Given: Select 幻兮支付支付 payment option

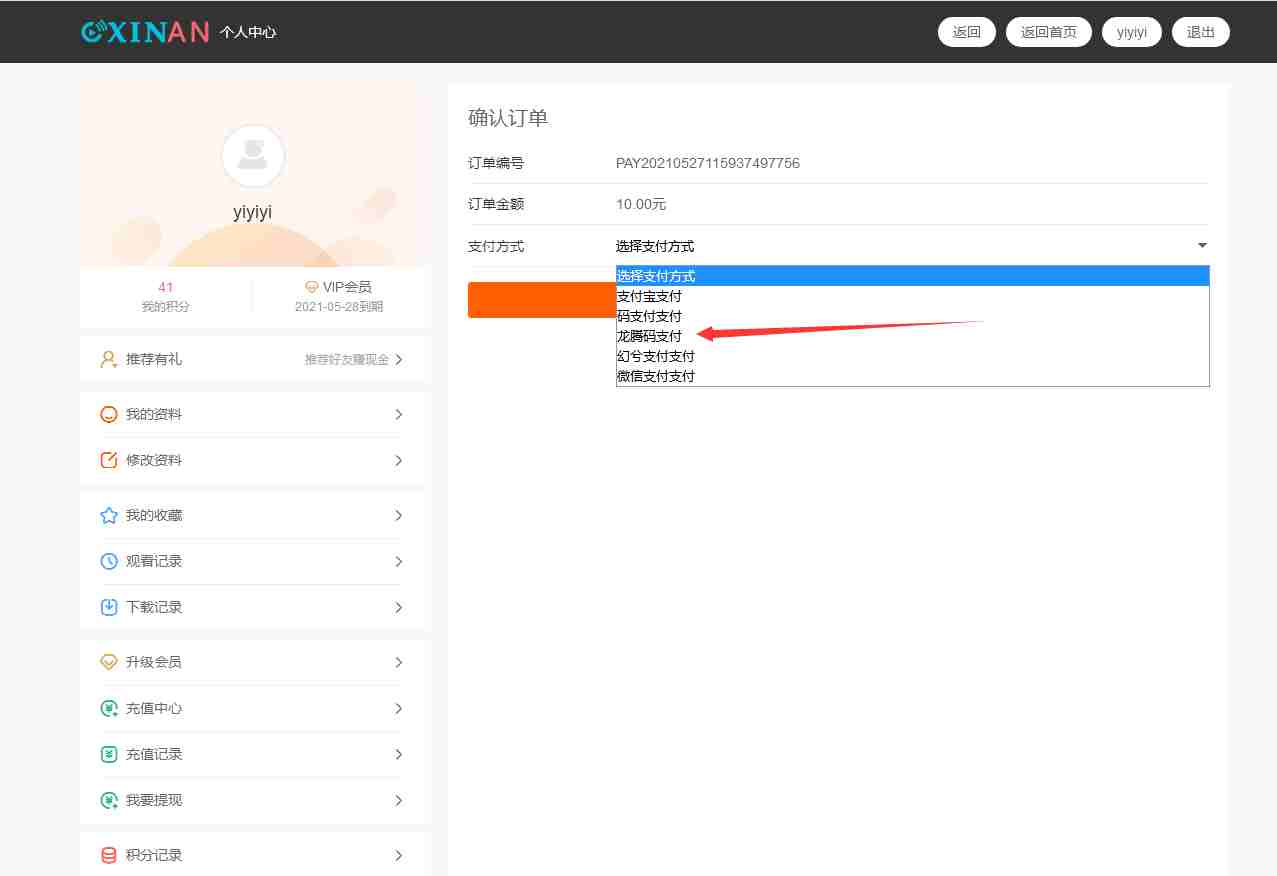Looking at the screenshot, I should tap(656, 356).
